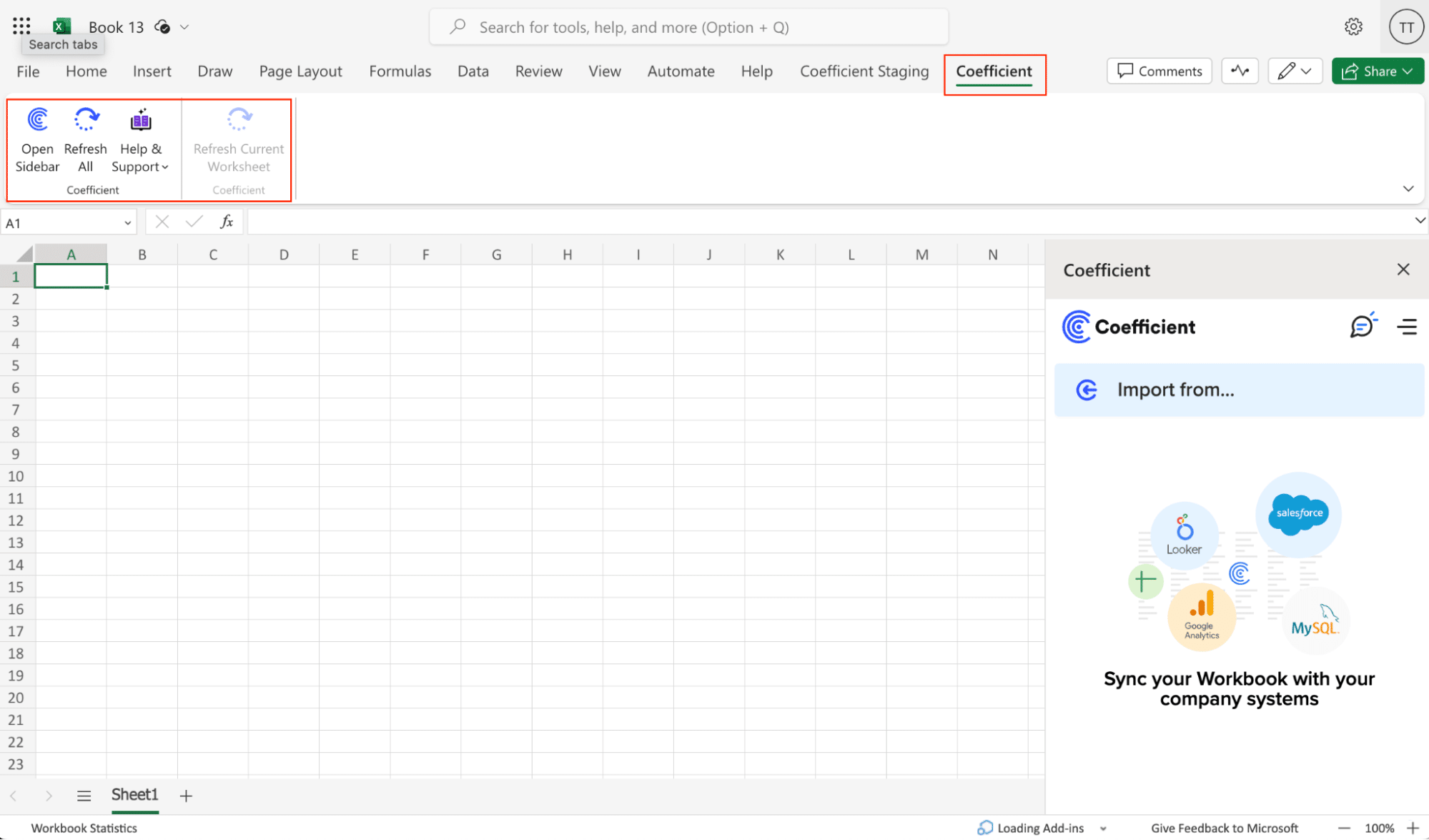Click the Coefficient chat bubble icon

[1361, 326]
